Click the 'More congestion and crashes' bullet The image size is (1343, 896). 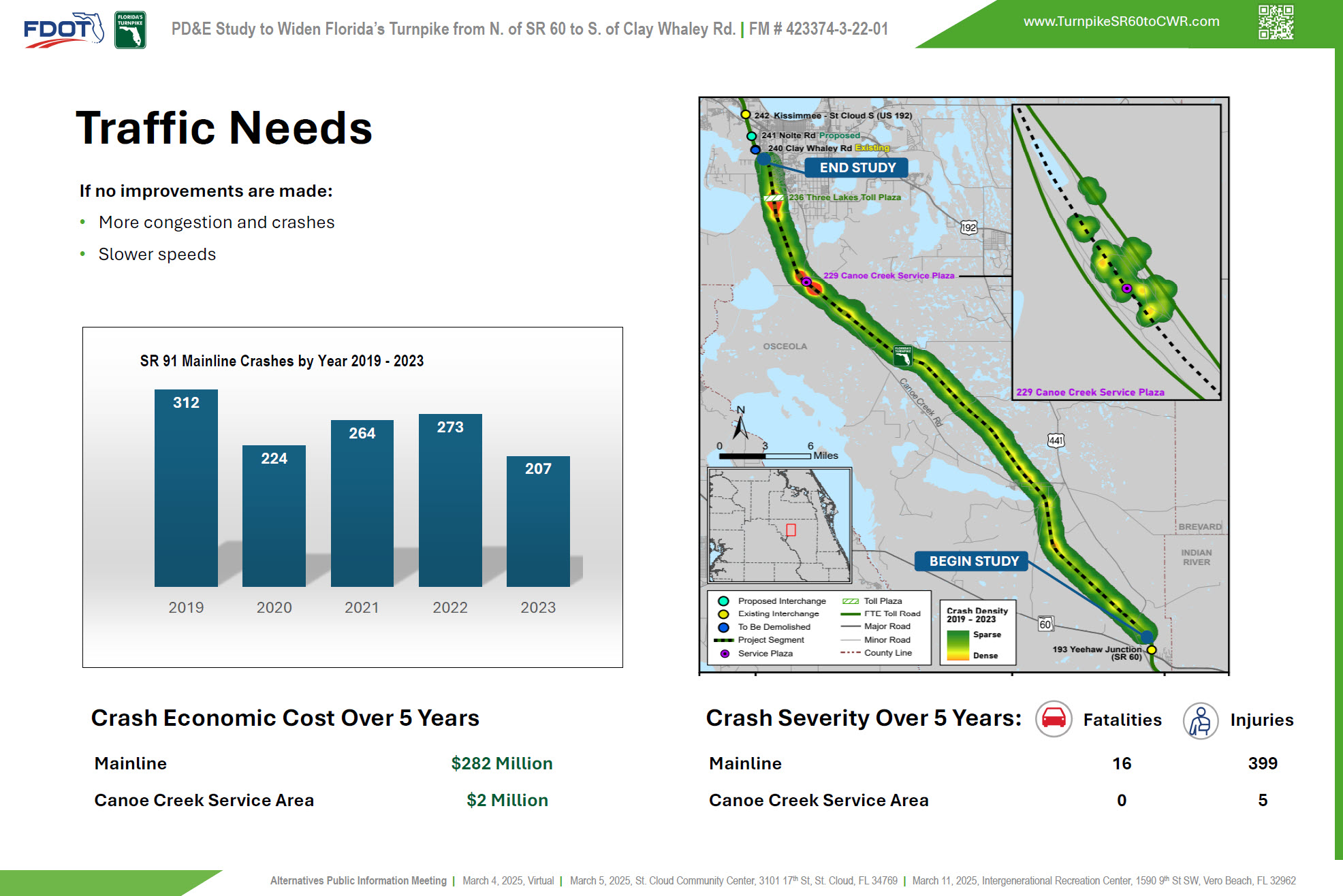point(217,223)
